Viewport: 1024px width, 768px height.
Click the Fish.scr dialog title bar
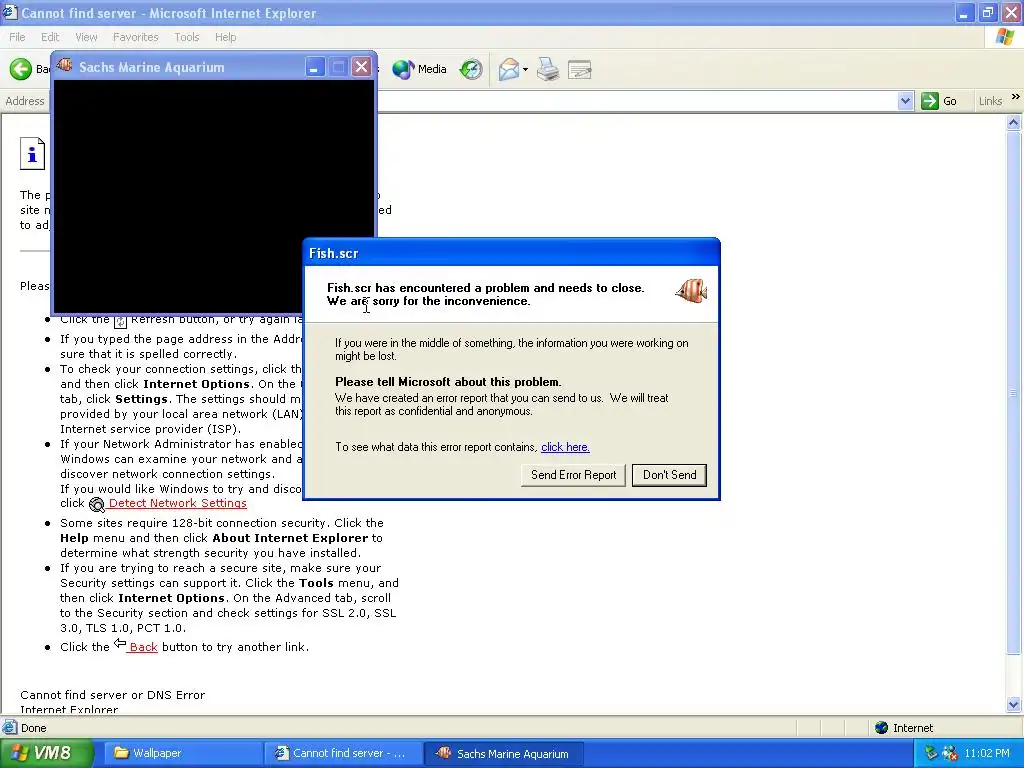511,253
